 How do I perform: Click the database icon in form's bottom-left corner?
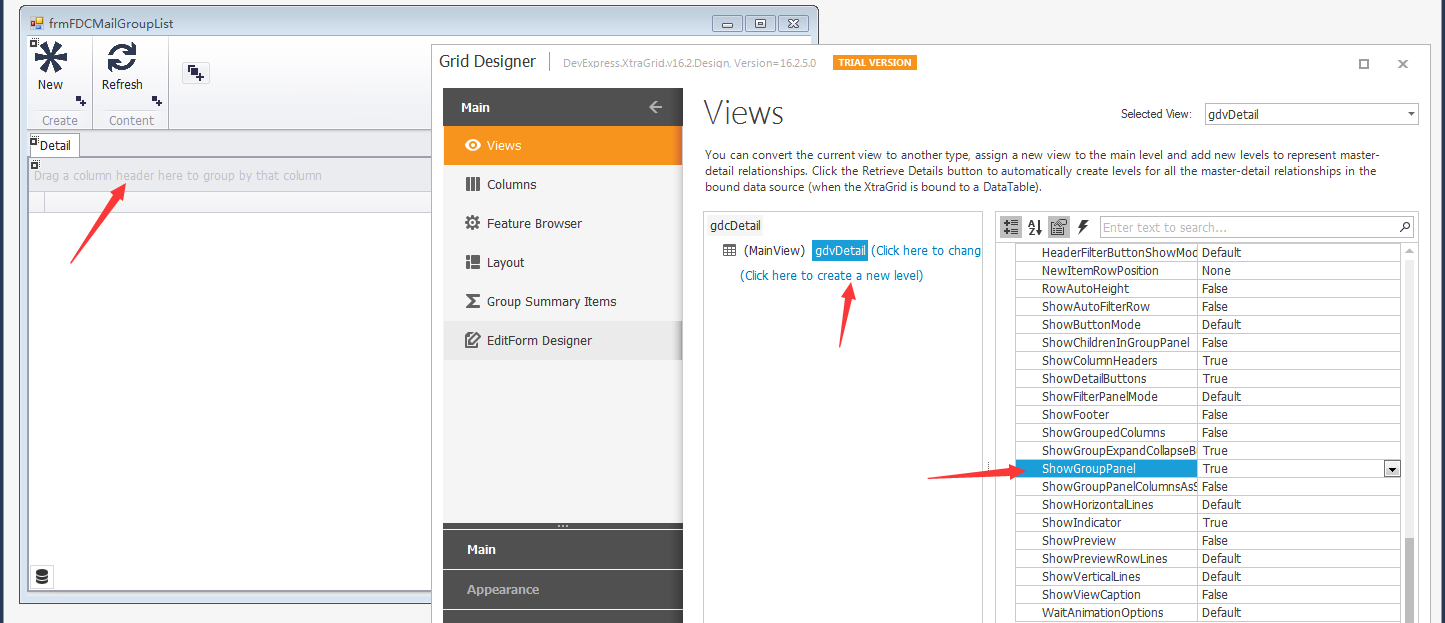tap(41, 577)
